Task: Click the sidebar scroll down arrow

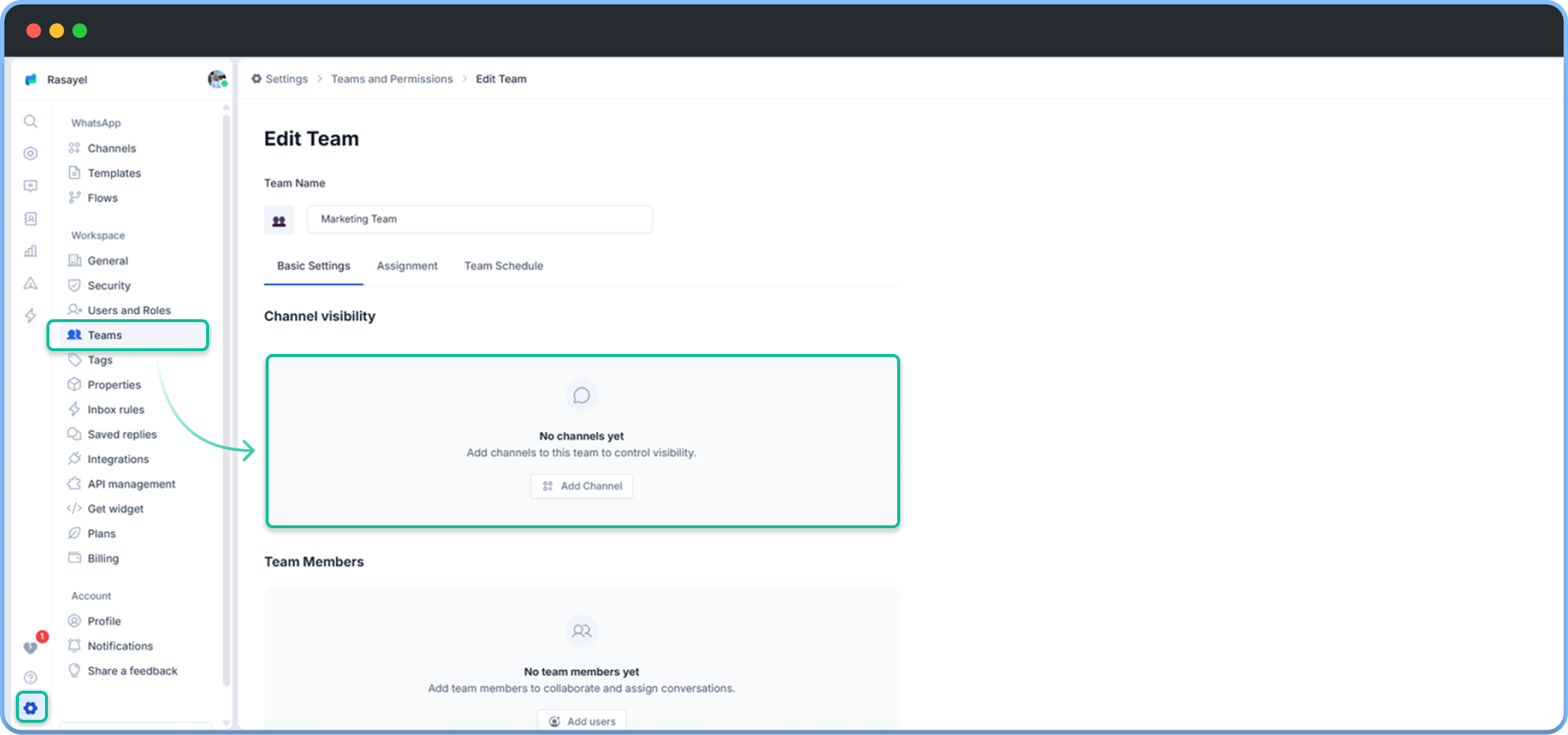Action: 226,723
